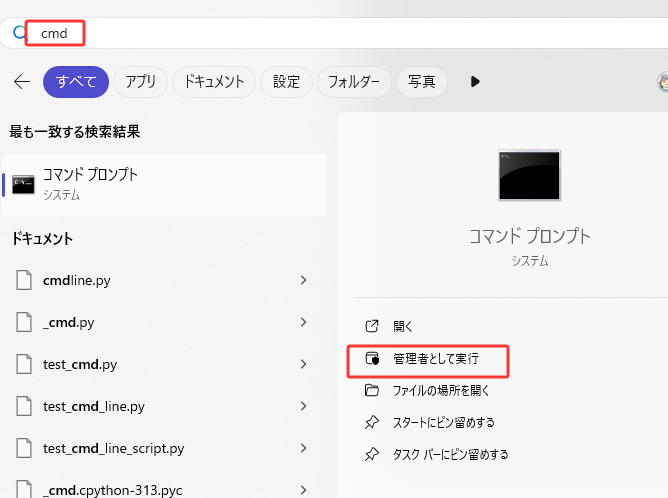Viewport: 668px width, 498px height.
Task: Show more filters with the play arrow
Action: (x=475, y=81)
